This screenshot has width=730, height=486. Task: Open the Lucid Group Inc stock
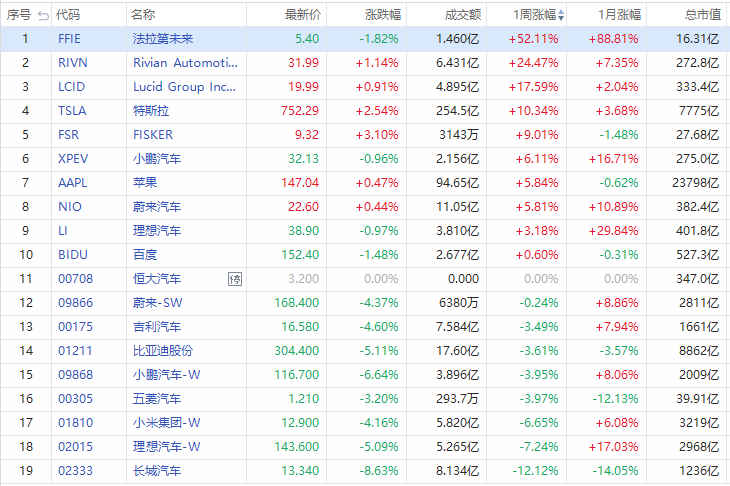184,86
